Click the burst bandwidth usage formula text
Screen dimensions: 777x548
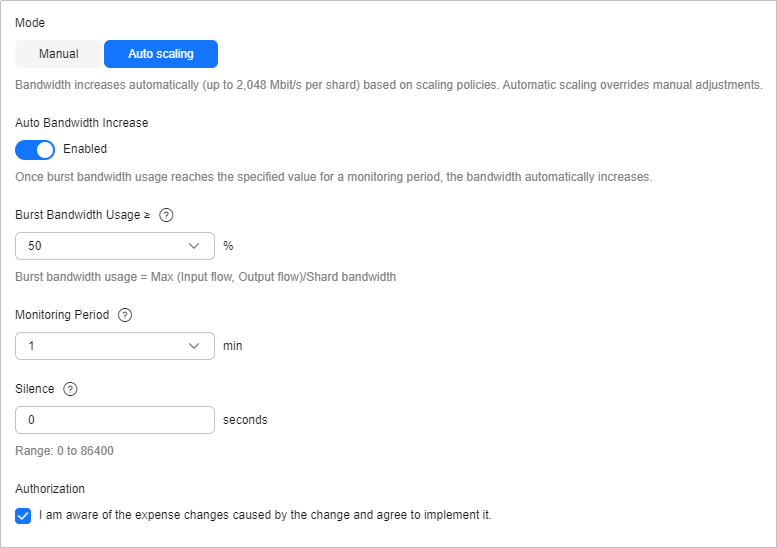click(x=206, y=277)
